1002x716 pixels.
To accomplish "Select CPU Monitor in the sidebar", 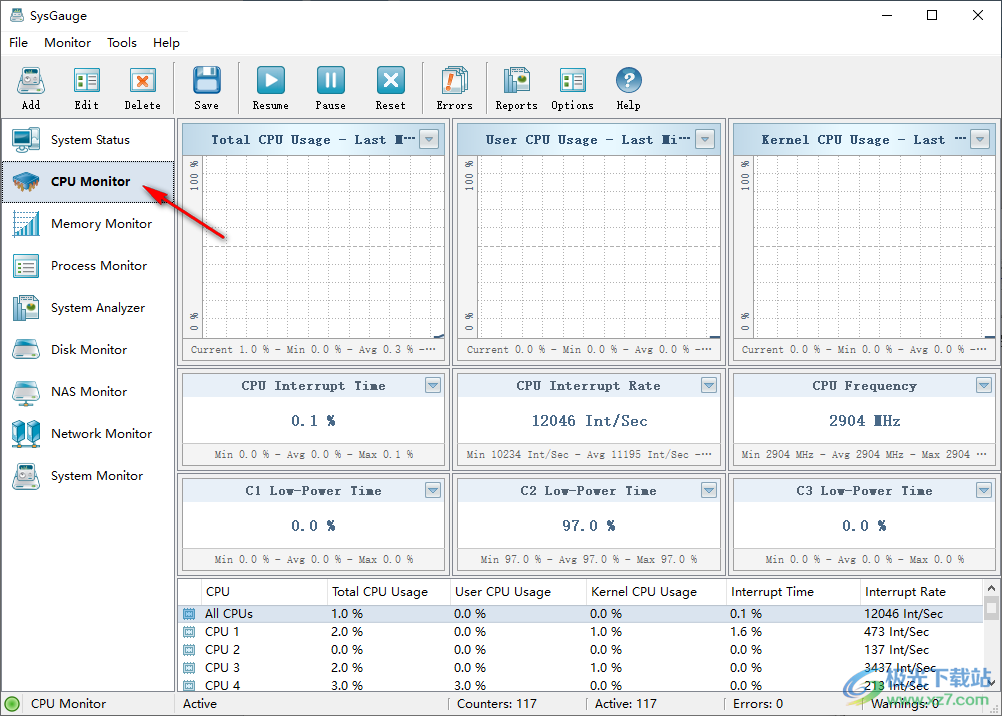I will (x=88, y=182).
